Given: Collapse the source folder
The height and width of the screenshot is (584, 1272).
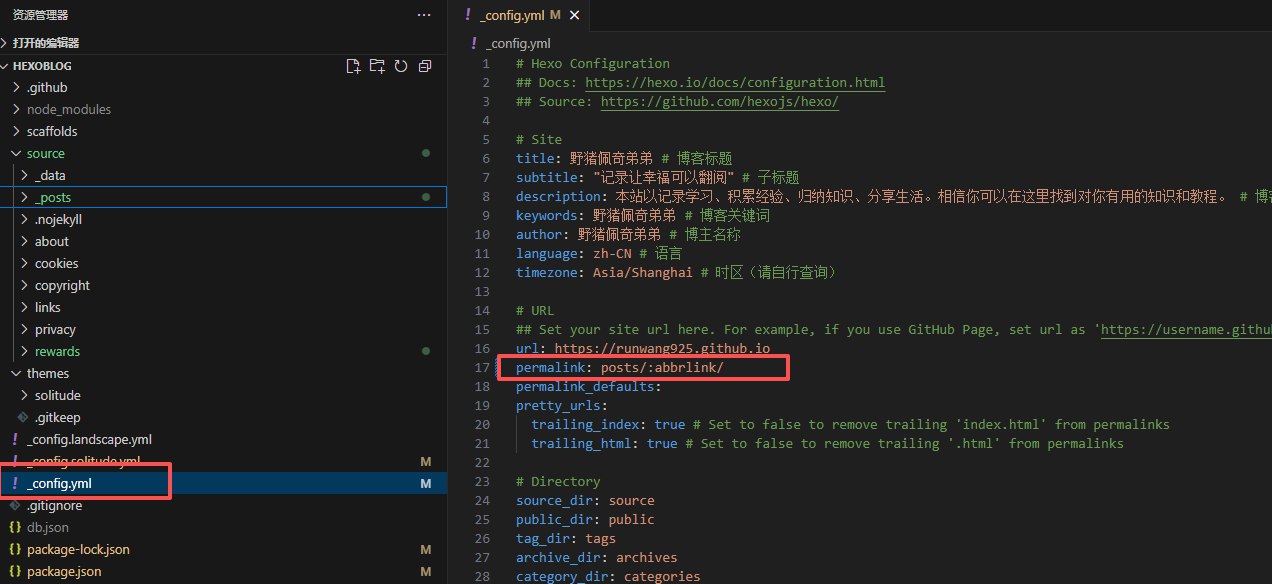Looking at the screenshot, I should pyautogui.click(x=16, y=153).
